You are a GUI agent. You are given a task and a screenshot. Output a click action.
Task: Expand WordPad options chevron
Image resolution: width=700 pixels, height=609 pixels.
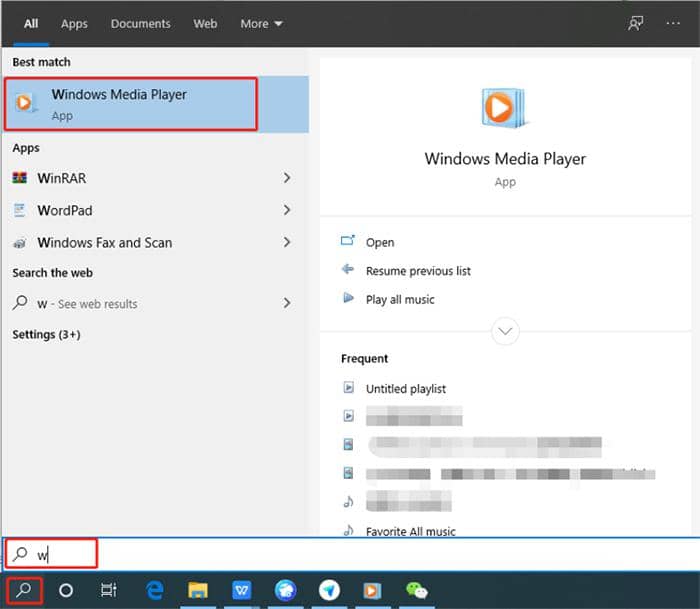287,210
